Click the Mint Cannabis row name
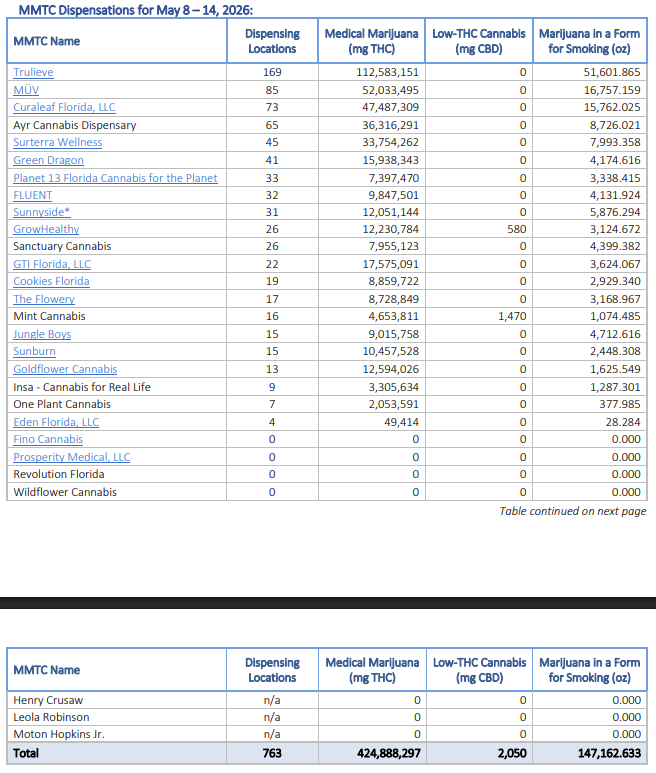656x773 pixels. [x=49, y=316]
